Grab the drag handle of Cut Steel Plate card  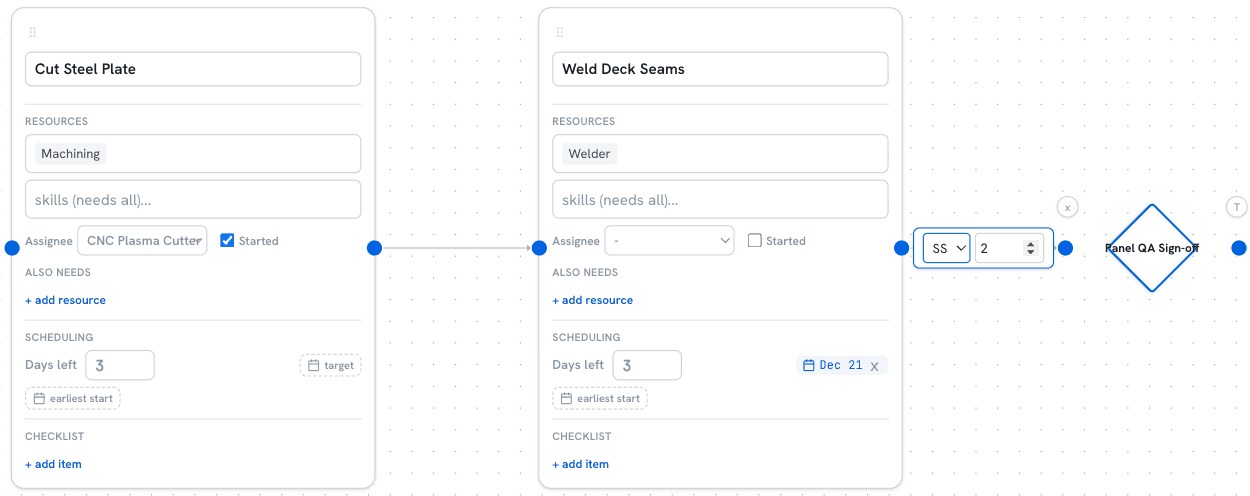32,33
